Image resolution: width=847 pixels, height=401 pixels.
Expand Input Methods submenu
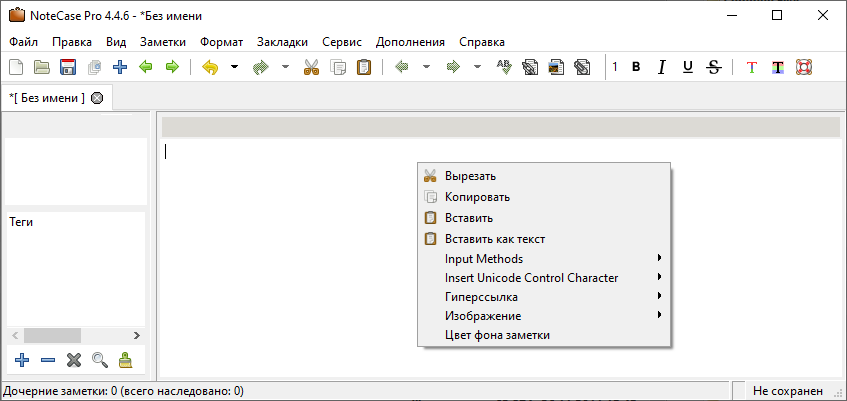pos(544,258)
